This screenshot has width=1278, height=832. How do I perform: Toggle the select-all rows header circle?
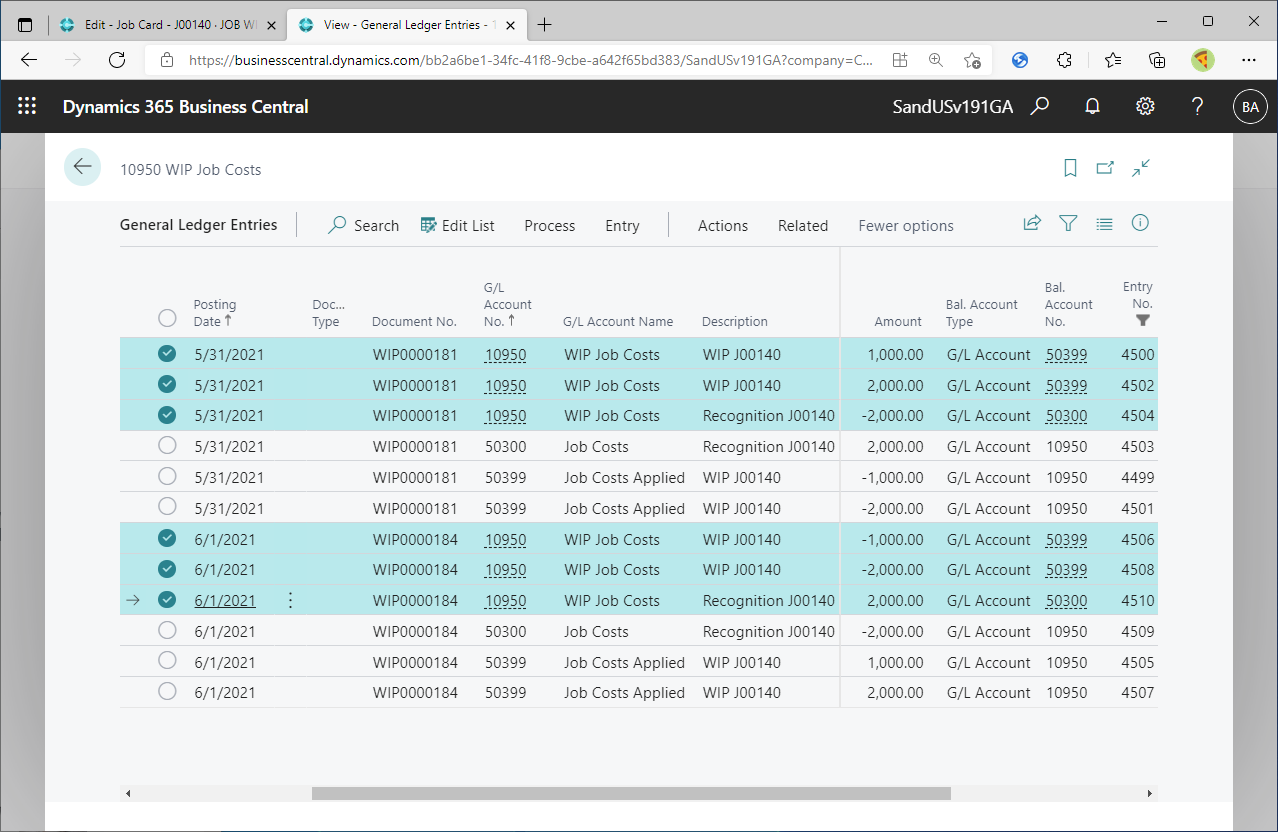pyautogui.click(x=167, y=319)
